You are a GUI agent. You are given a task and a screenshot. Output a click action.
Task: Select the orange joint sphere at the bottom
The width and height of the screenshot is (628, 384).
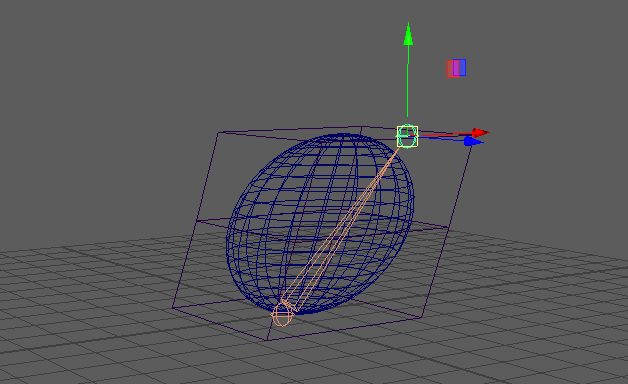click(282, 314)
